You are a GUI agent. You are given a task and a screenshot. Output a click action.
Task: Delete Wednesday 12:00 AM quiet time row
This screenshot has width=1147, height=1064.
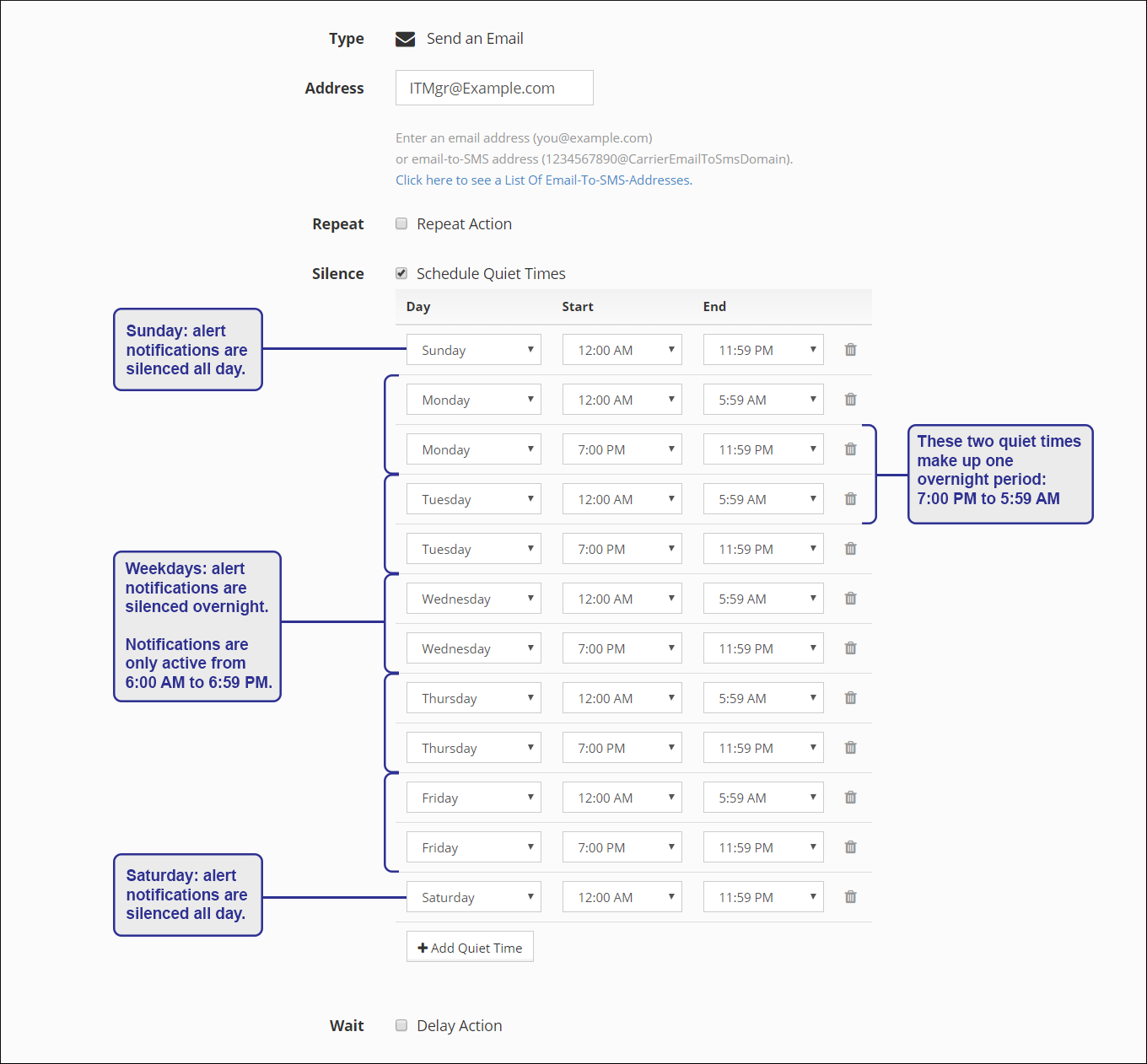click(850, 599)
